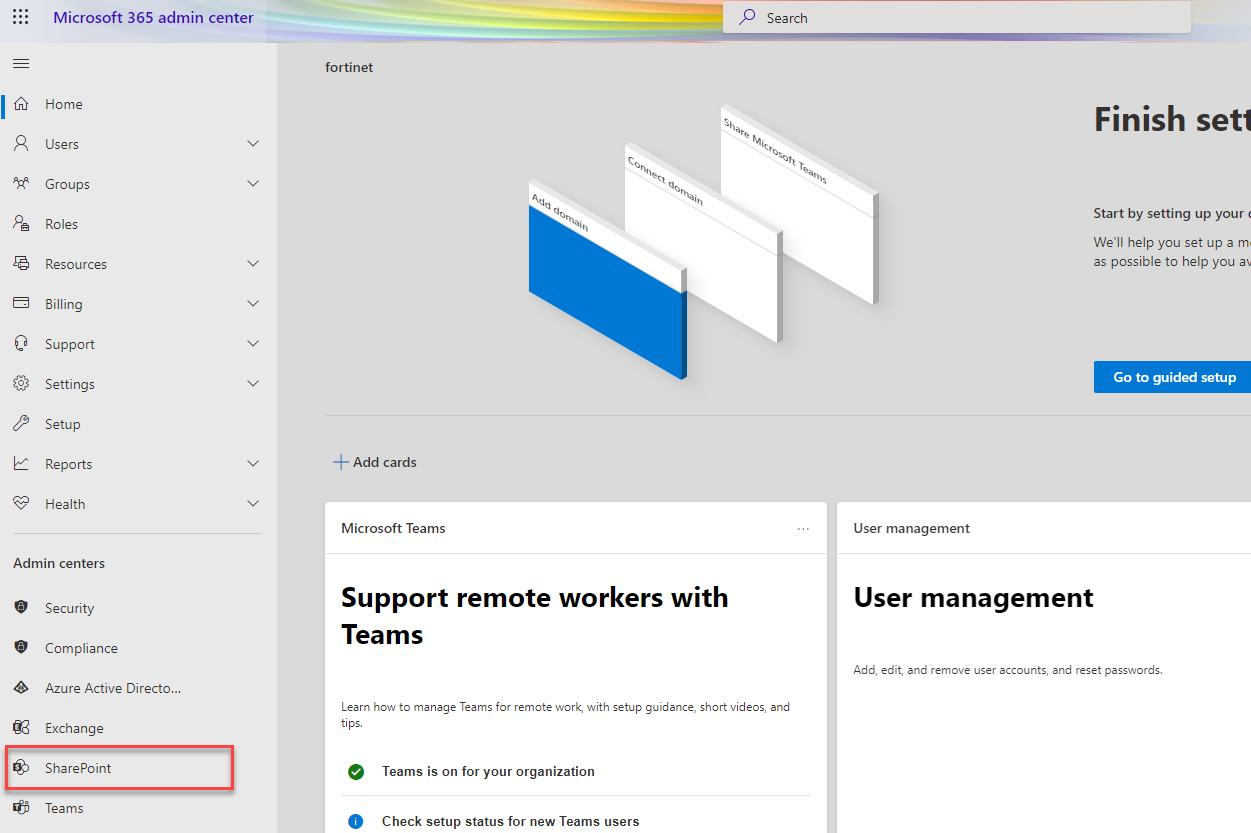Open Microsoft Teams card more options ellipsis

(x=803, y=529)
